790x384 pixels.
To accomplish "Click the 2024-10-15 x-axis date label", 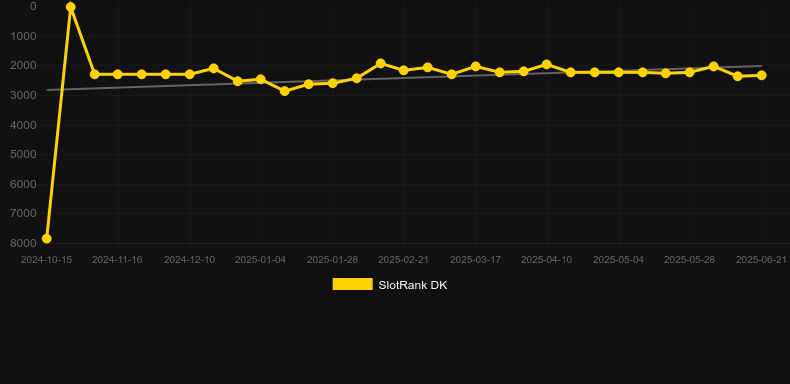I will 46,260.
